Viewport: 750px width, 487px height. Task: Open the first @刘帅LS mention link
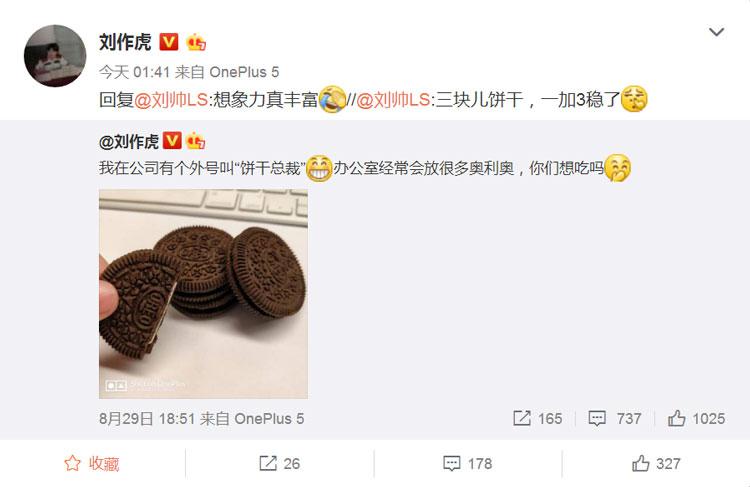pyautogui.click(x=171, y=100)
